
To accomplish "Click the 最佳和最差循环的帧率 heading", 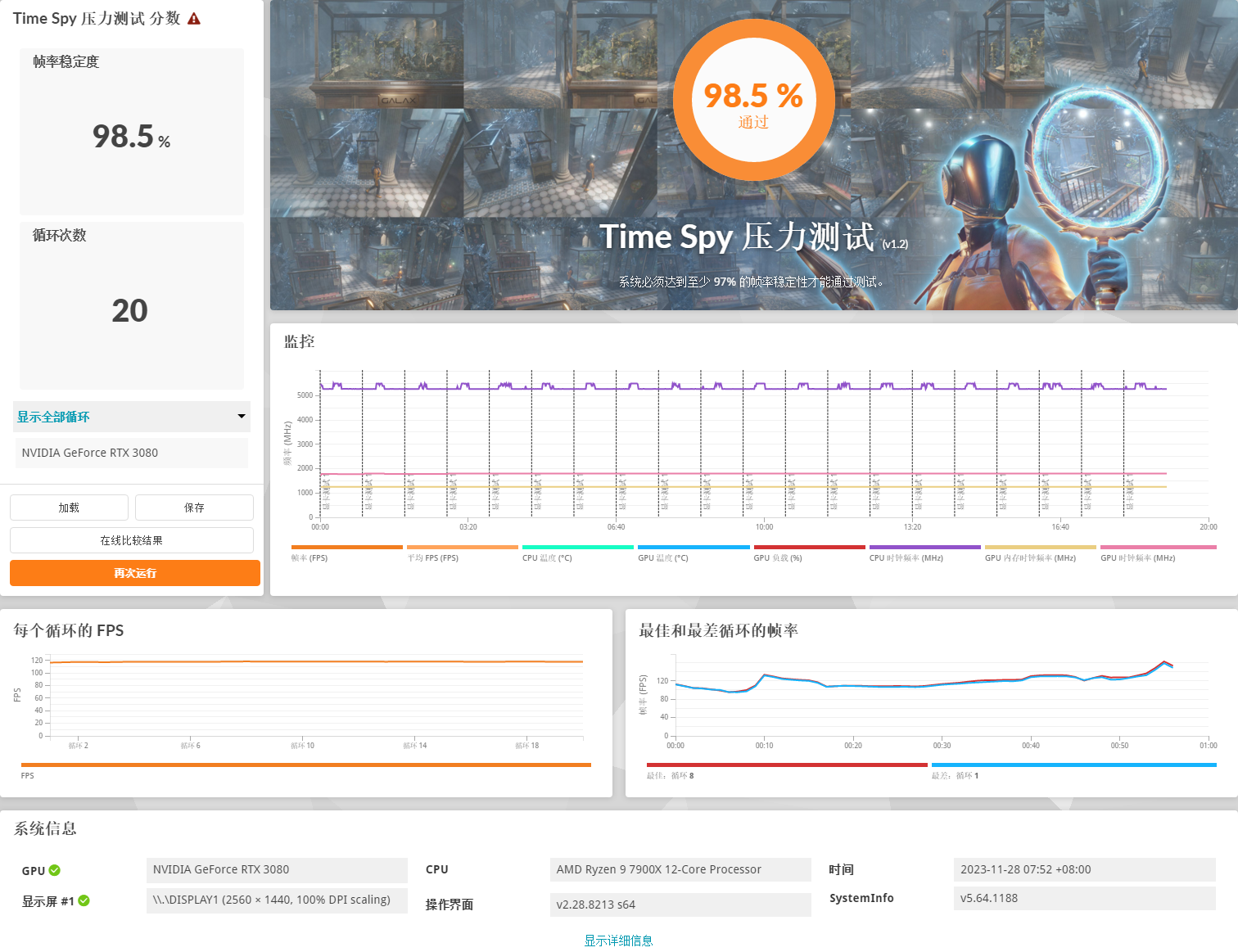I will pos(718,630).
